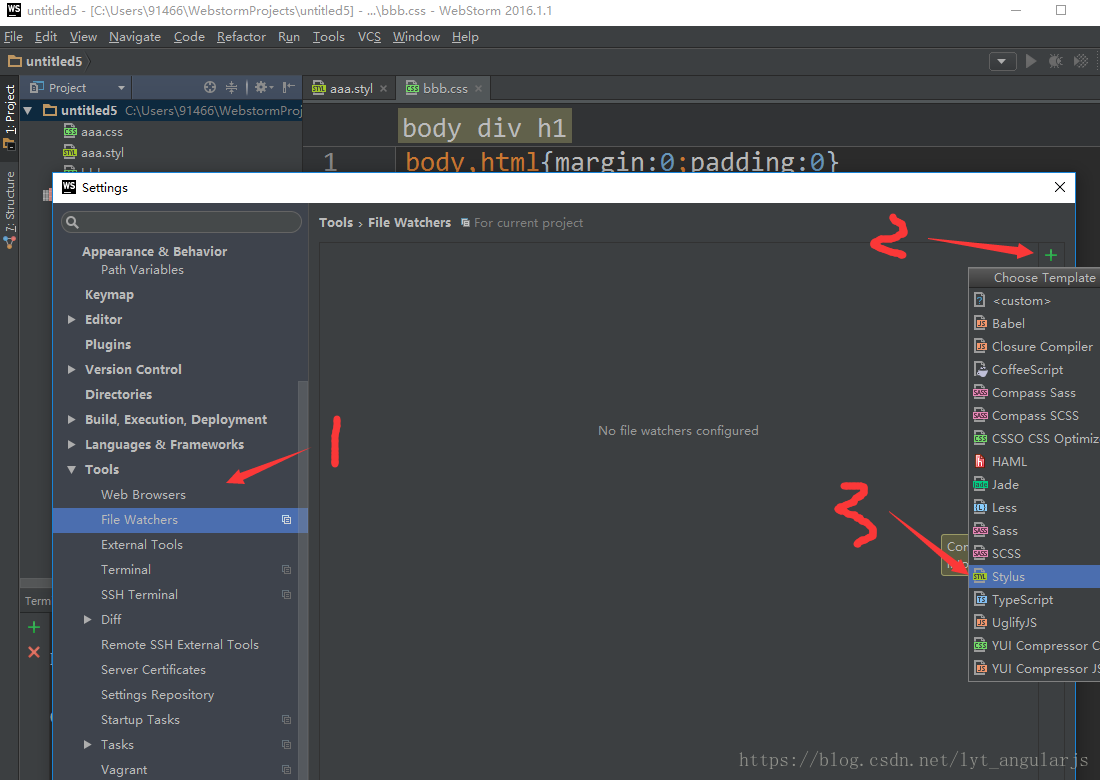Pick the Less template
The width and height of the screenshot is (1100, 780).
tap(1034, 508)
